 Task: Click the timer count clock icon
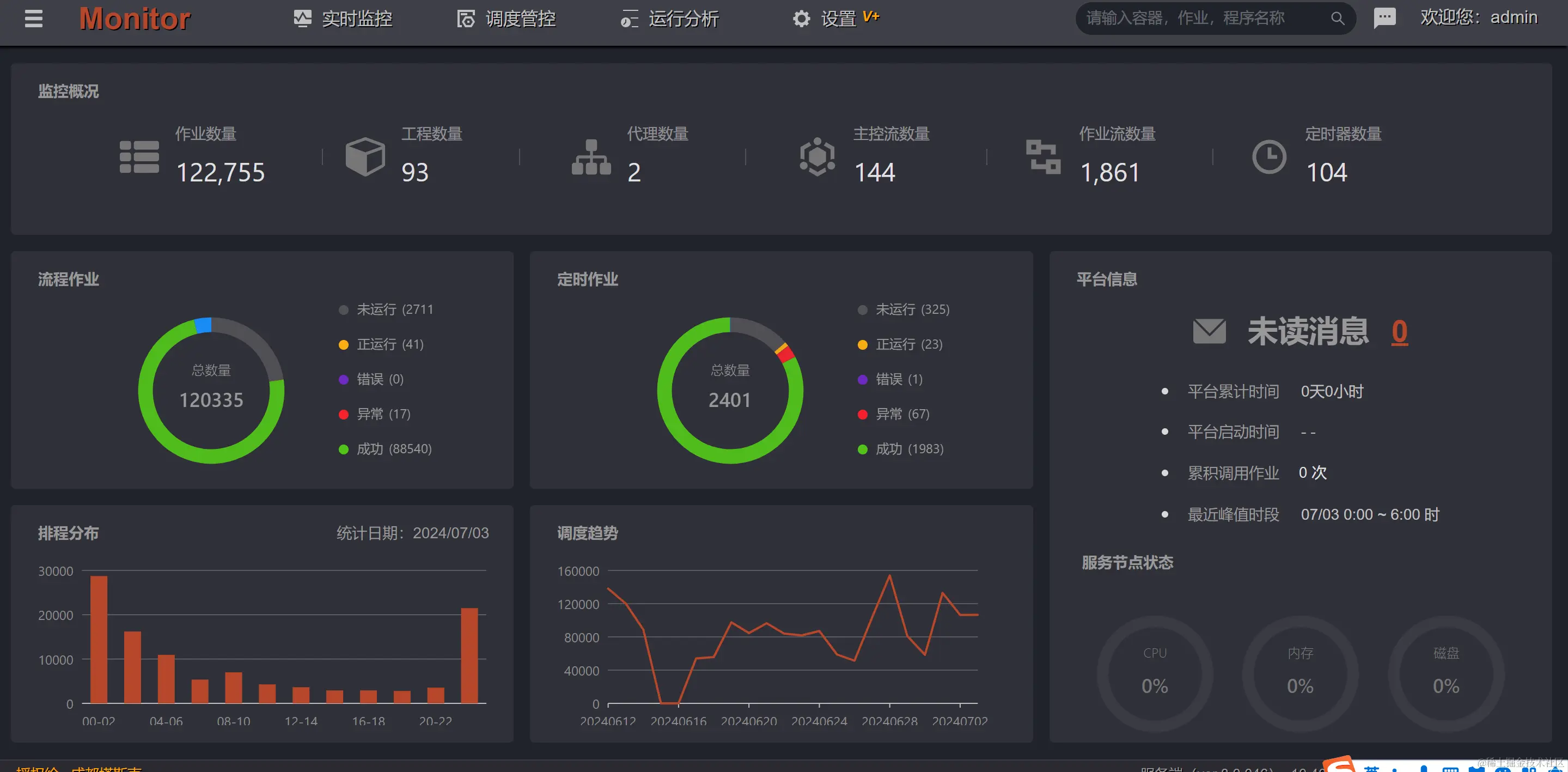tap(1268, 157)
